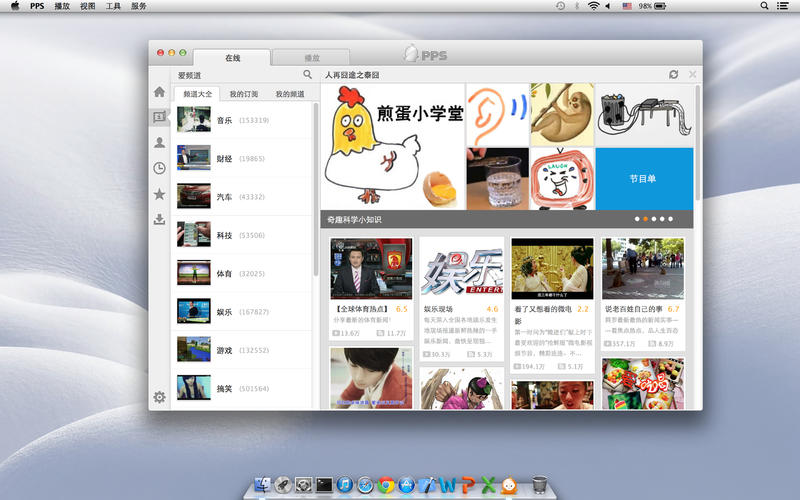800x500 pixels.
Task: Open App Store from the Dock
Action: 406,485
